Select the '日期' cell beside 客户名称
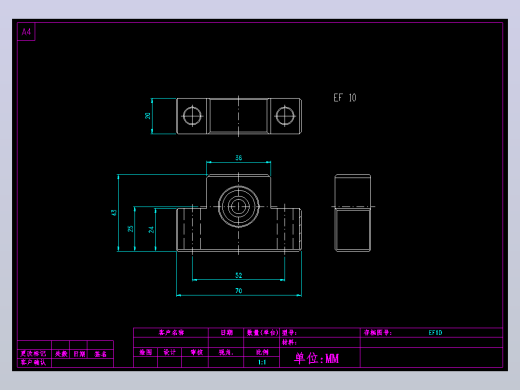 (227, 333)
